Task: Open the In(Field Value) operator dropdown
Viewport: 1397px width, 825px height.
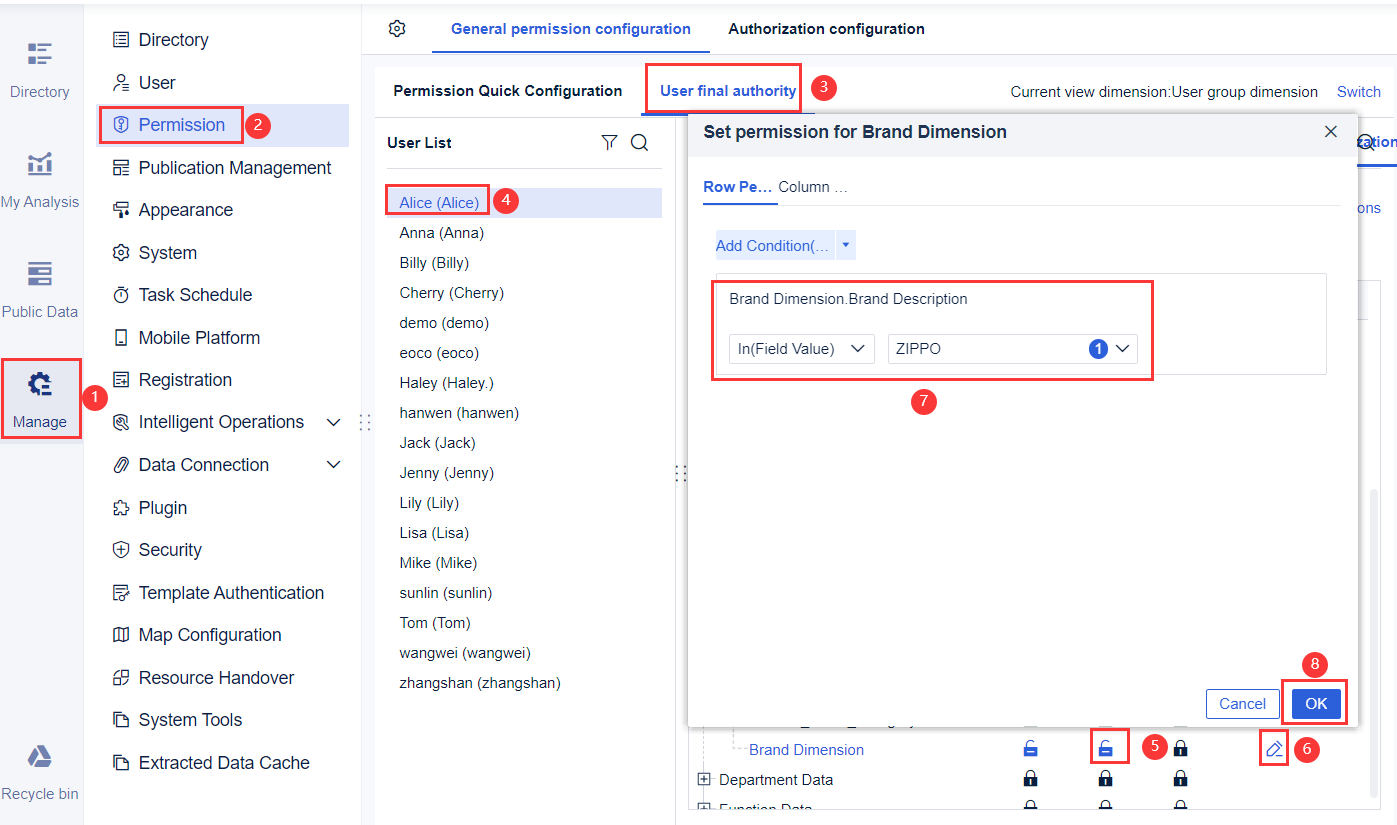Action: coord(801,348)
